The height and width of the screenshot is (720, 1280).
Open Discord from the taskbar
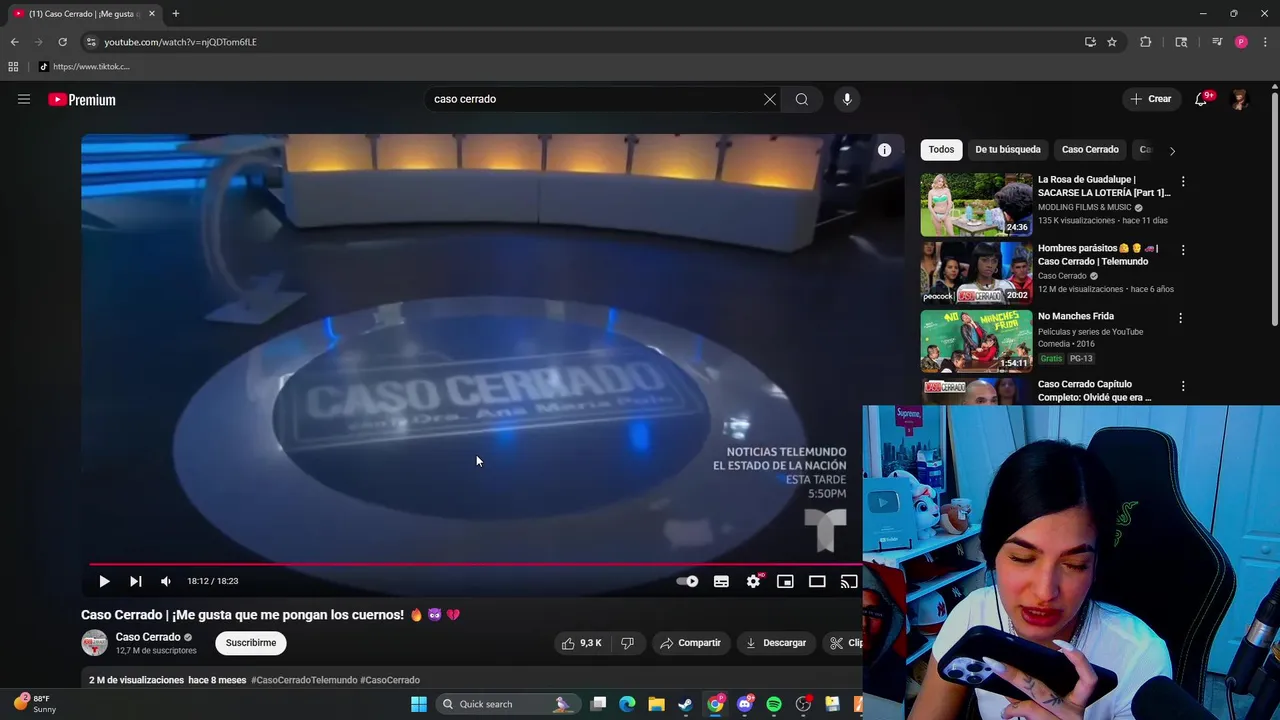pos(744,704)
